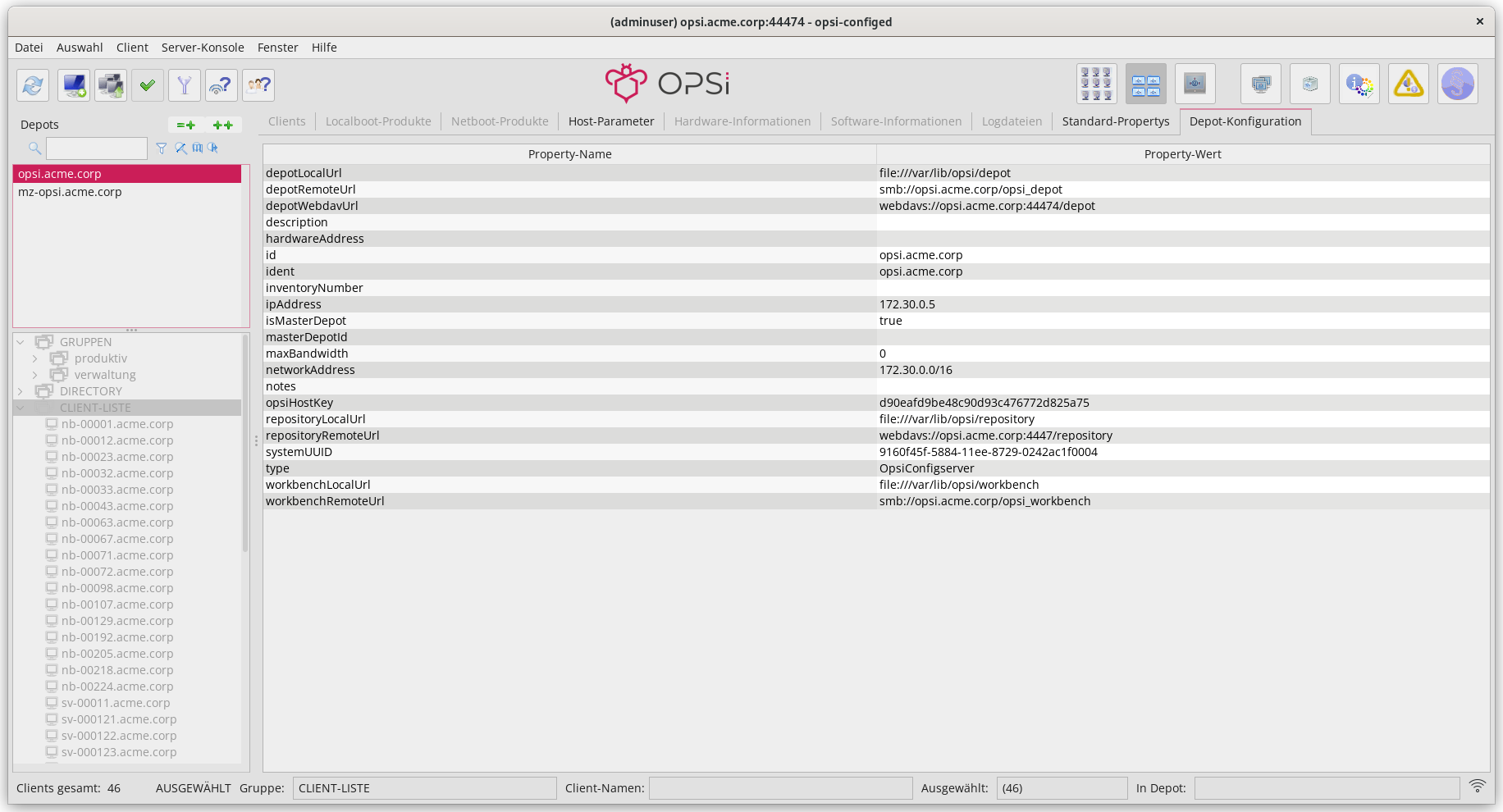
Task: Click the wifi connection status icon
Action: (1477, 786)
